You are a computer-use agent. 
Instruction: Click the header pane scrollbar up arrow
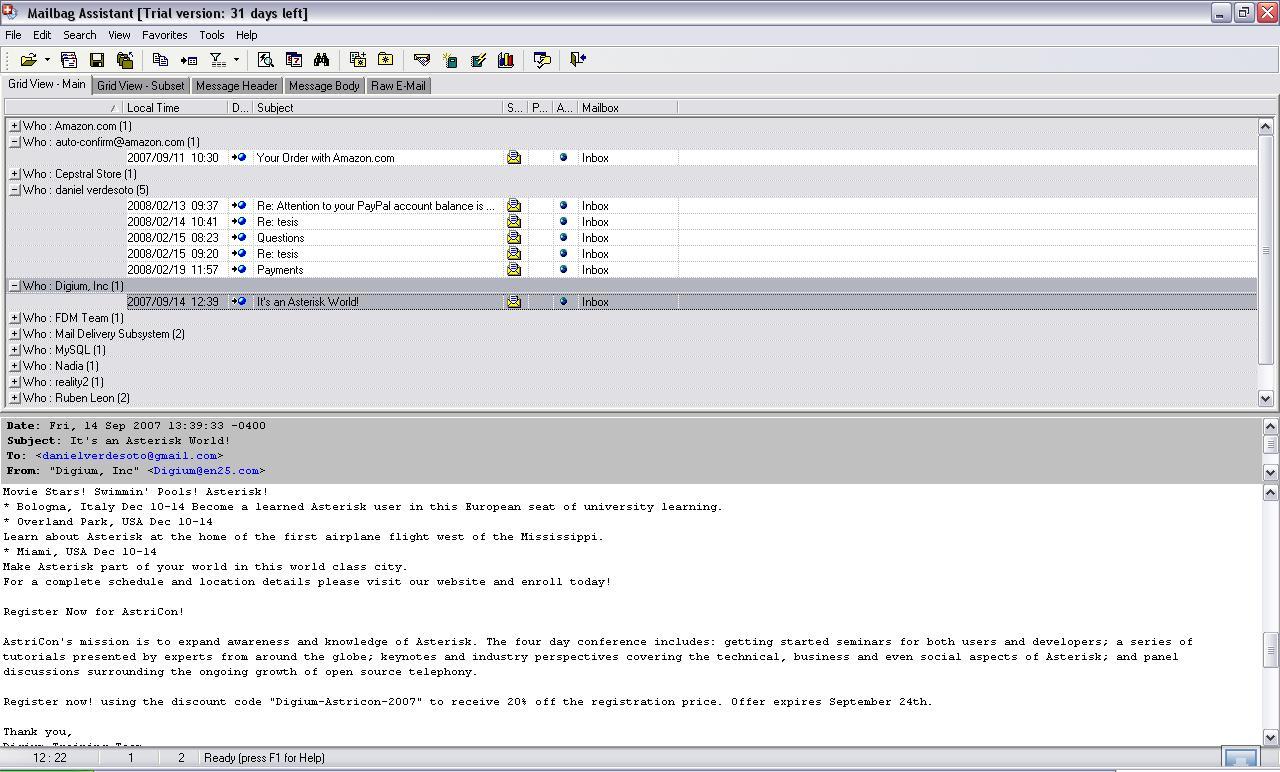coord(1271,426)
